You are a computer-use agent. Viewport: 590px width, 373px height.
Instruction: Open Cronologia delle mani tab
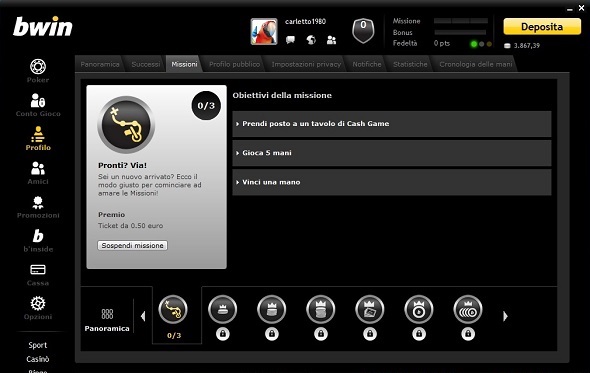(476, 64)
